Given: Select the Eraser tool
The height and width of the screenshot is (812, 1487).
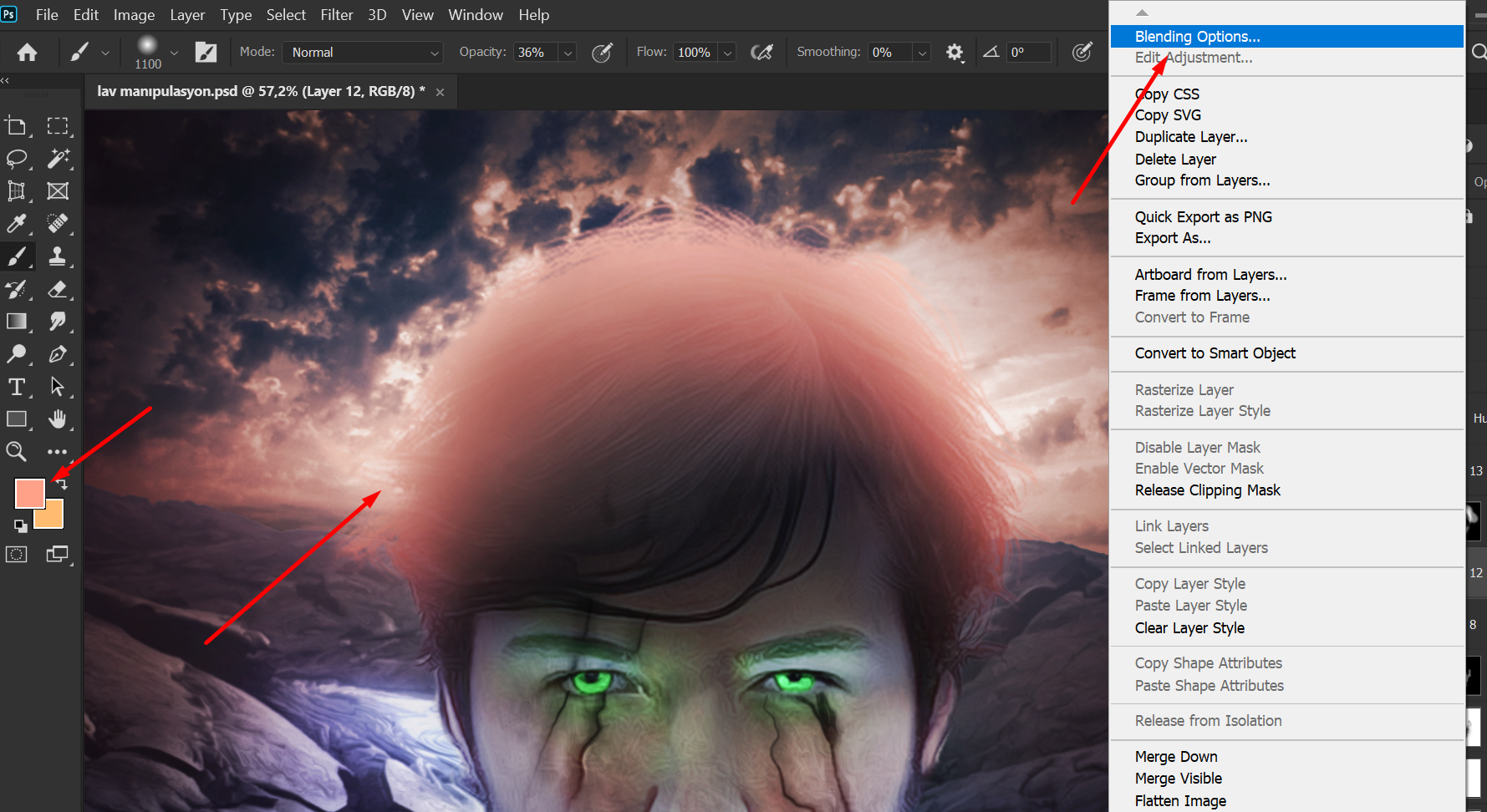Looking at the screenshot, I should (x=58, y=289).
